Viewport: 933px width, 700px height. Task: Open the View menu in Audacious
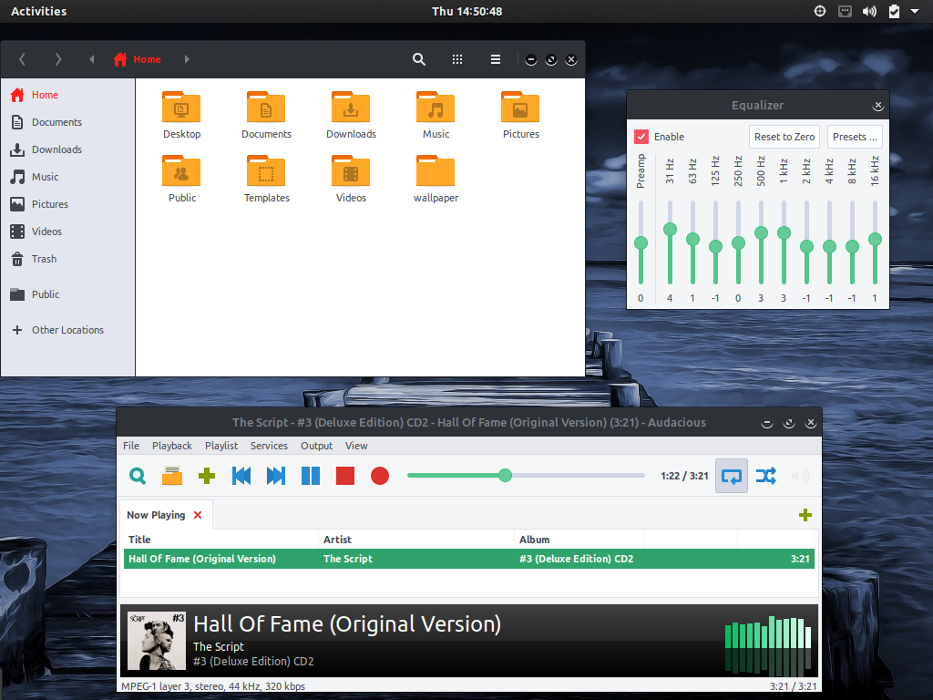point(356,446)
